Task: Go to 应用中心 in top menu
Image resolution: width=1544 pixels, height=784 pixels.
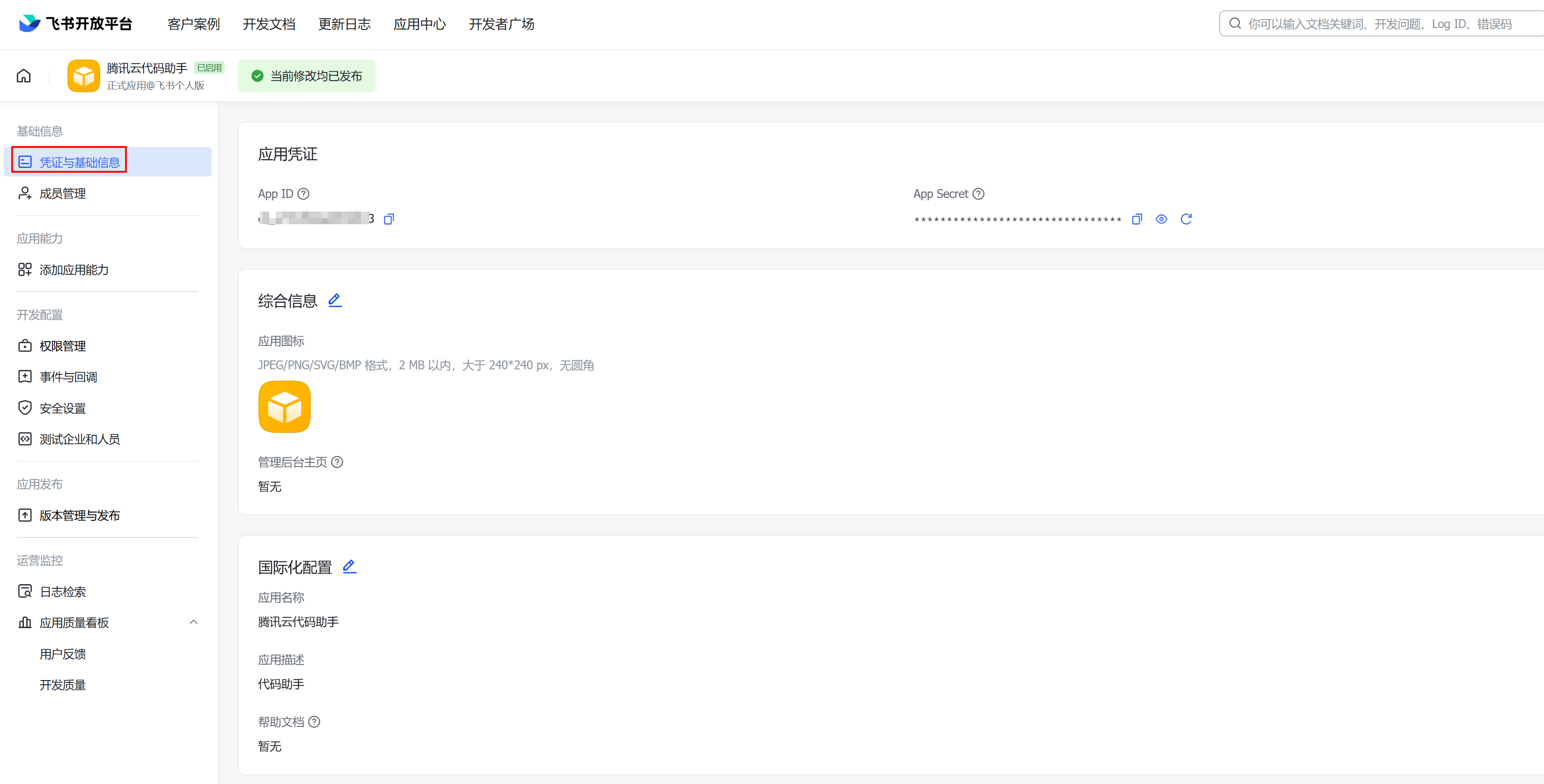Action: pos(419,24)
